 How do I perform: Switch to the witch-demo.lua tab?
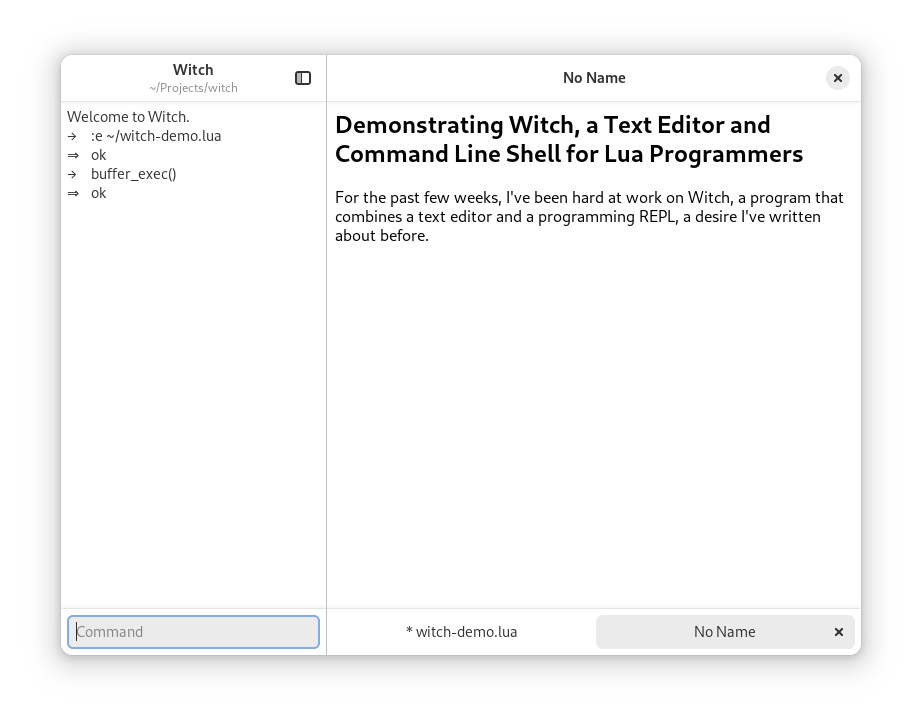pos(462,632)
